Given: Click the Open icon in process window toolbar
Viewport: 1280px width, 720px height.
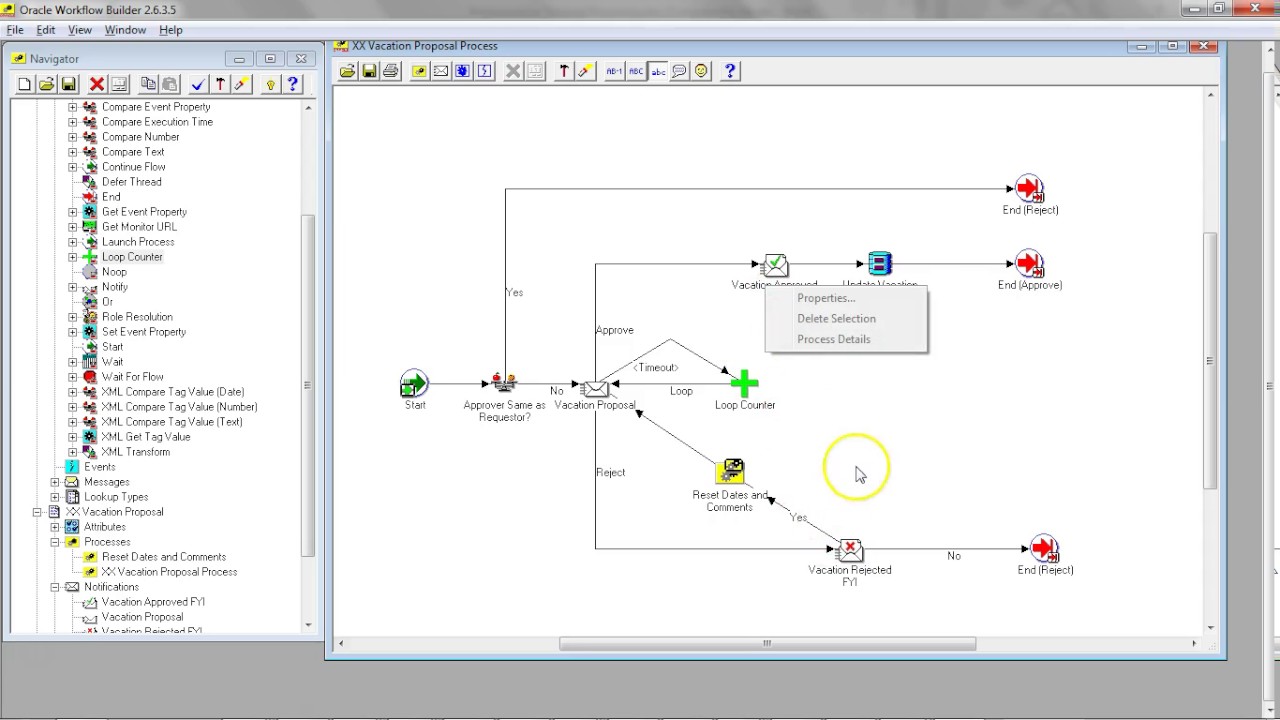Looking at the screenshot, I should pyautogui.click(x=347, y=71).
